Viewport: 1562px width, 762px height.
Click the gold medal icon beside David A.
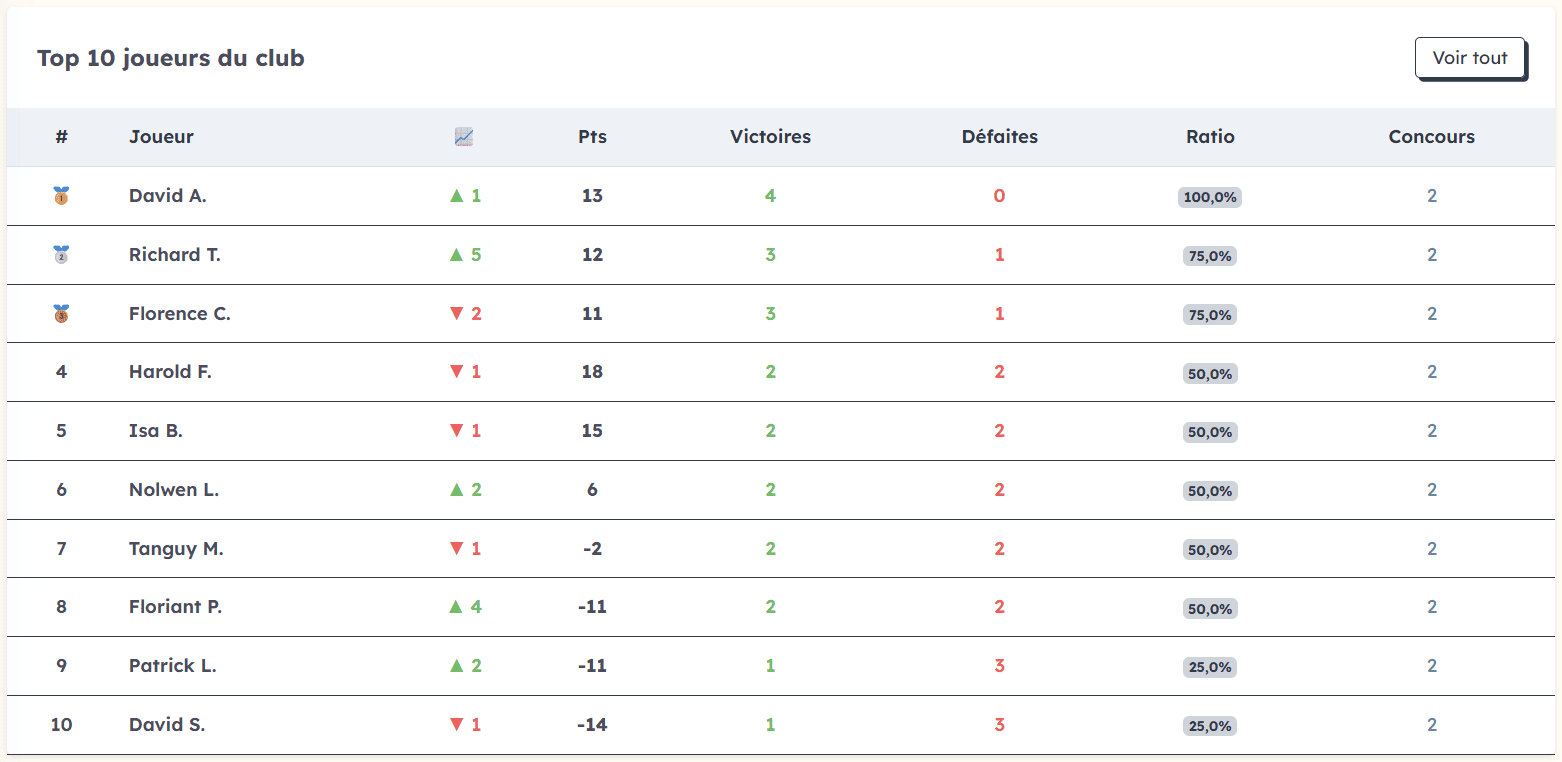61,196
